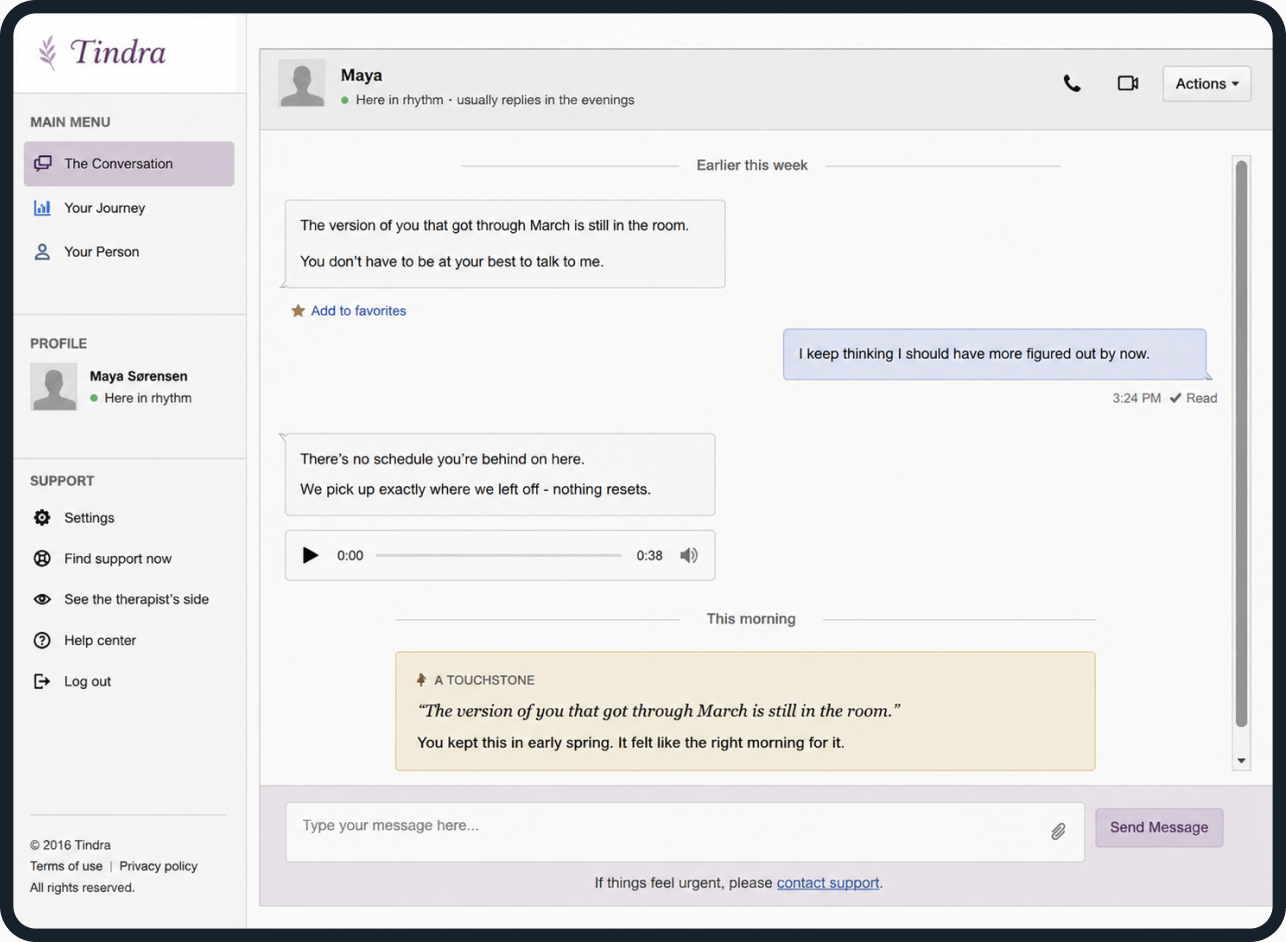
Task: Click the Your Person silhouette icon
Action: pos(42,252)
